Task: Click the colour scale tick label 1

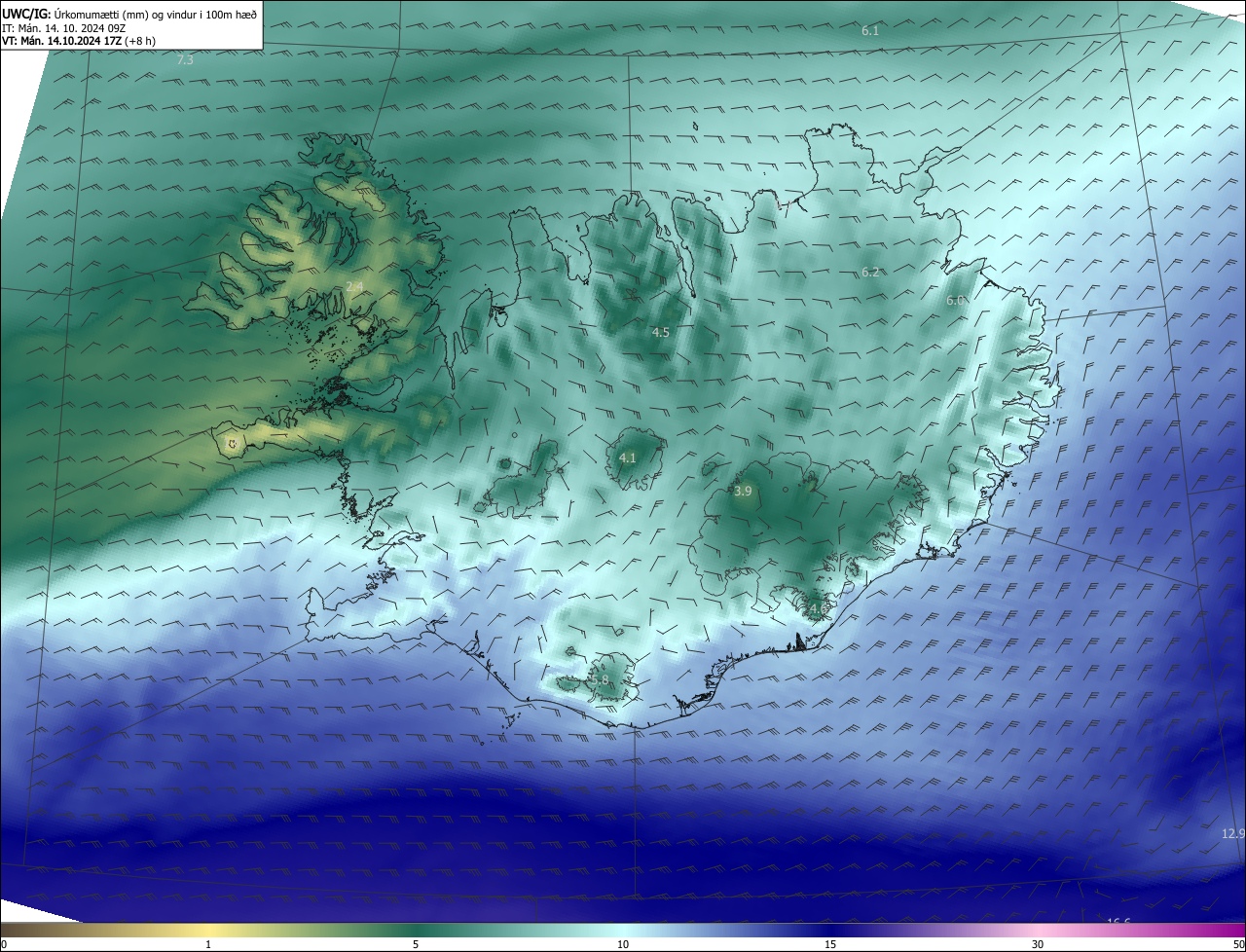Action: pyautogui.click(x=208, y=944)
